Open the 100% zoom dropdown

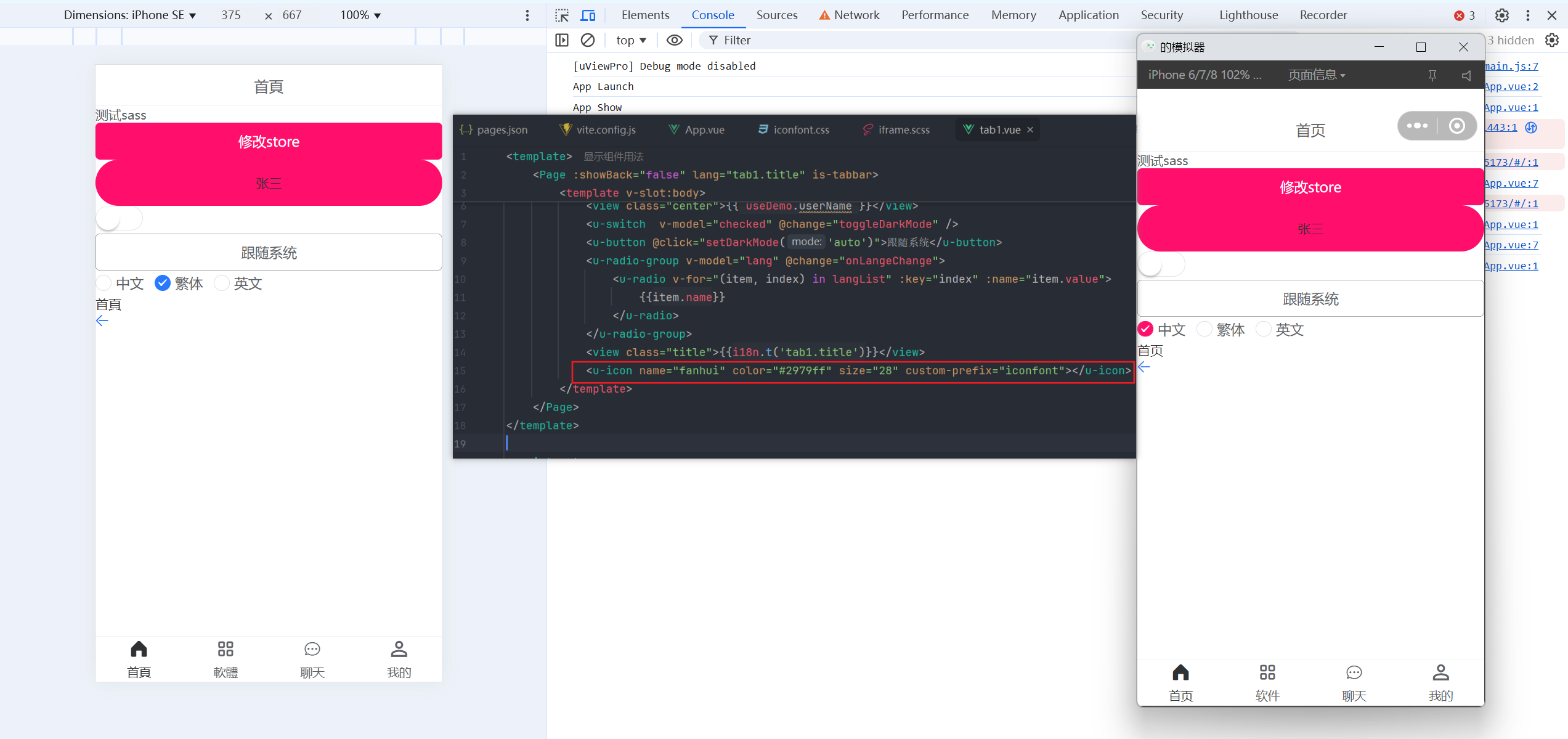tap(360, 15)
